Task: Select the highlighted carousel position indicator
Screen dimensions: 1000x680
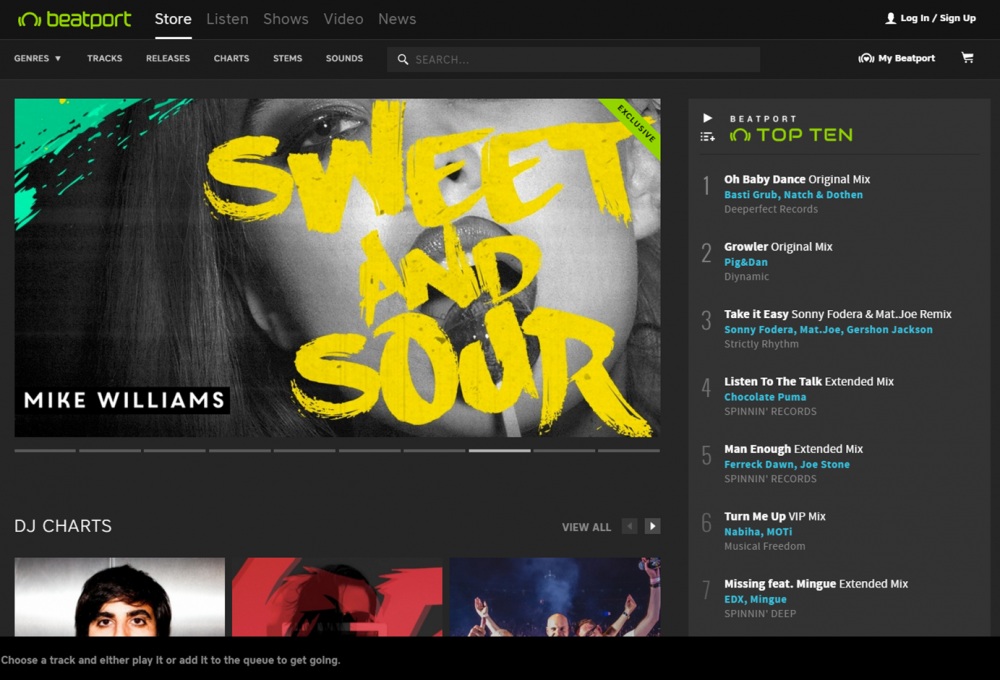Action: click(x=500, y=451)
